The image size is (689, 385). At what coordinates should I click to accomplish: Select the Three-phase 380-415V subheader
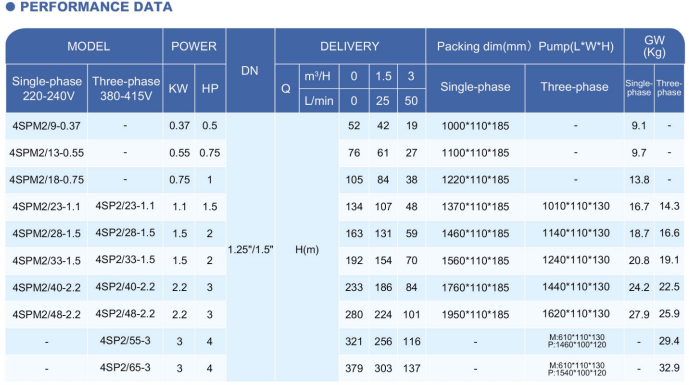tap(126, 88)
